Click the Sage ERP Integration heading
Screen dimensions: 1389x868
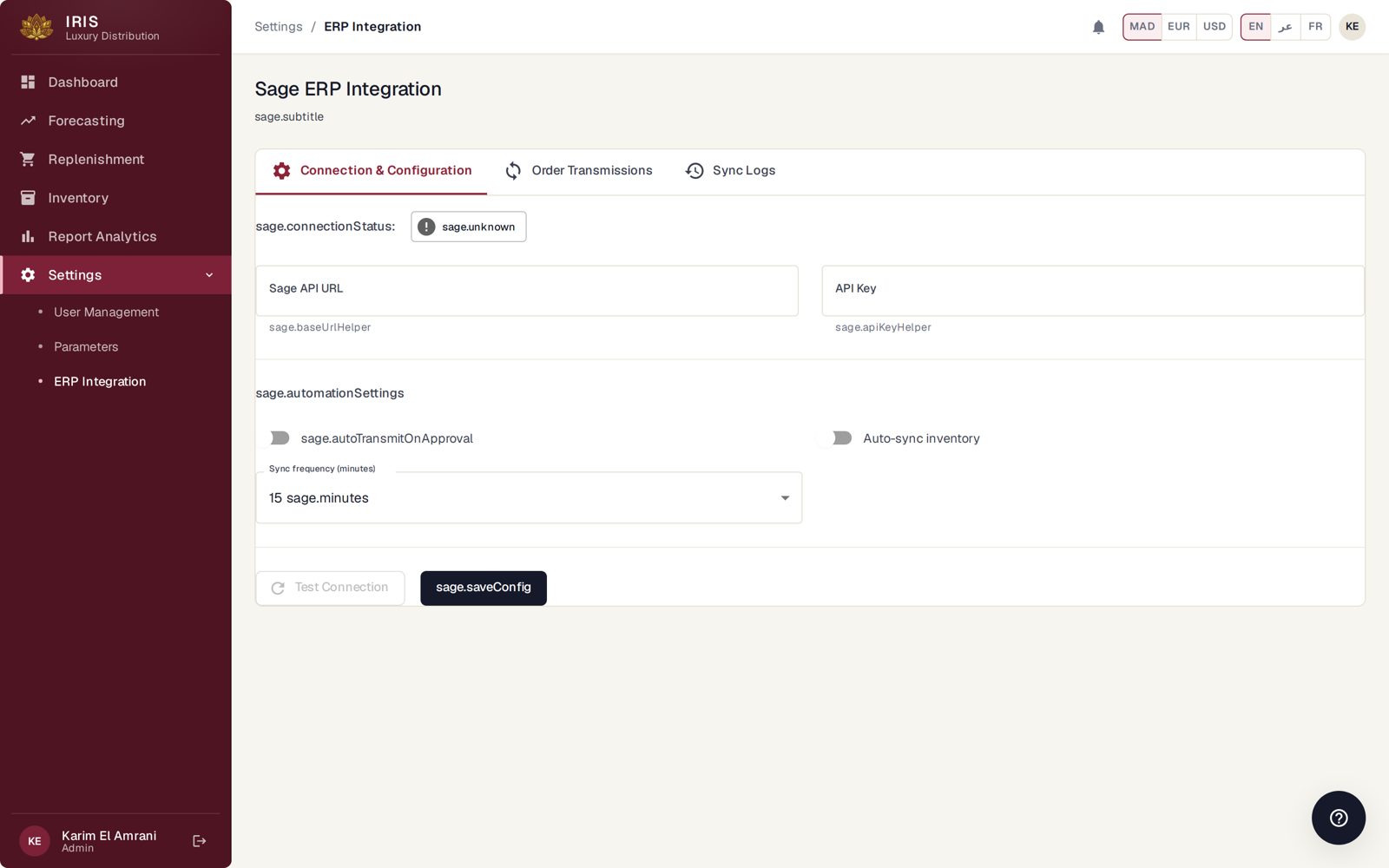[x=348, y=89]
